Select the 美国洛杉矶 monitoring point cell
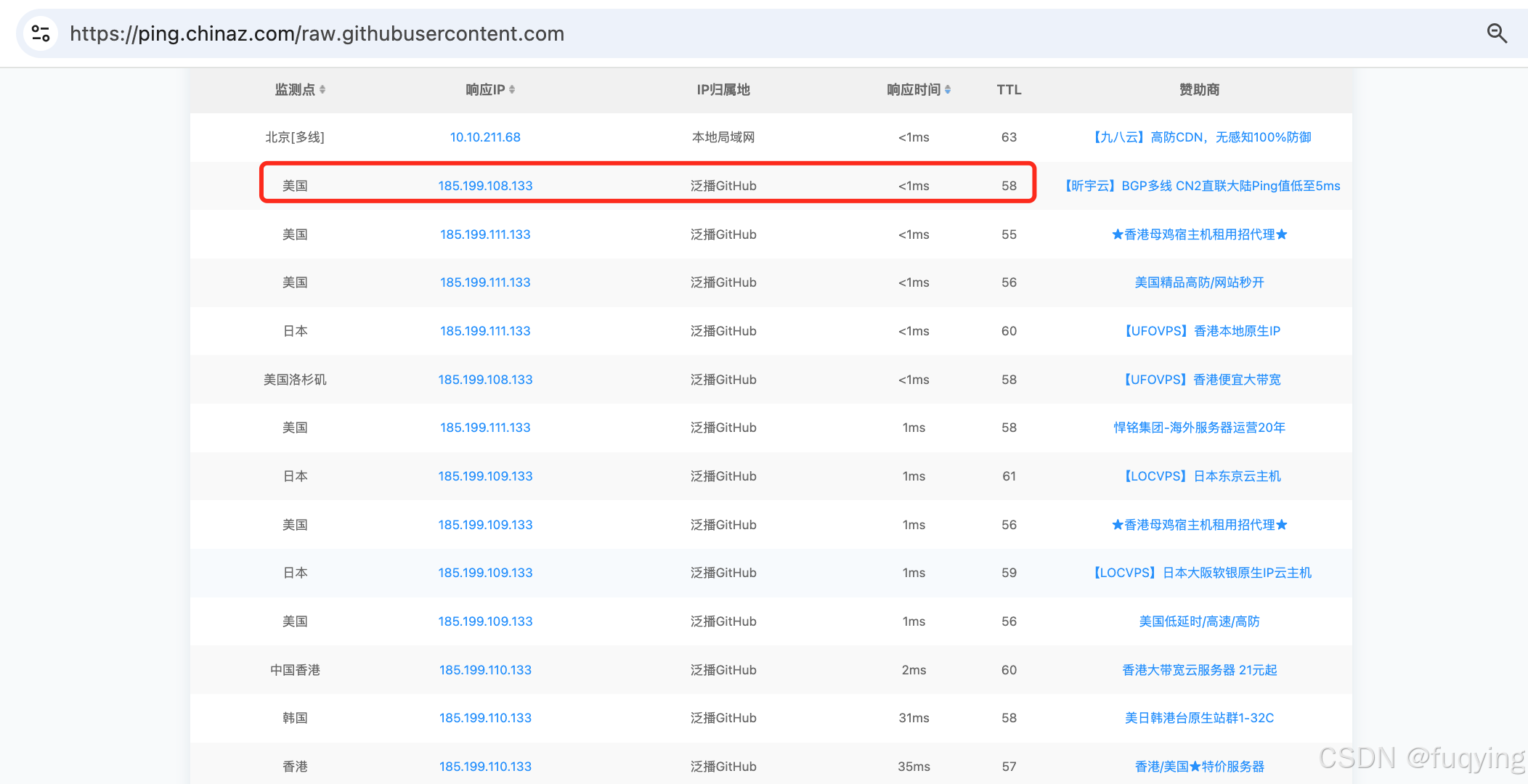1528x784 pixels. click(x=295, y=380)
